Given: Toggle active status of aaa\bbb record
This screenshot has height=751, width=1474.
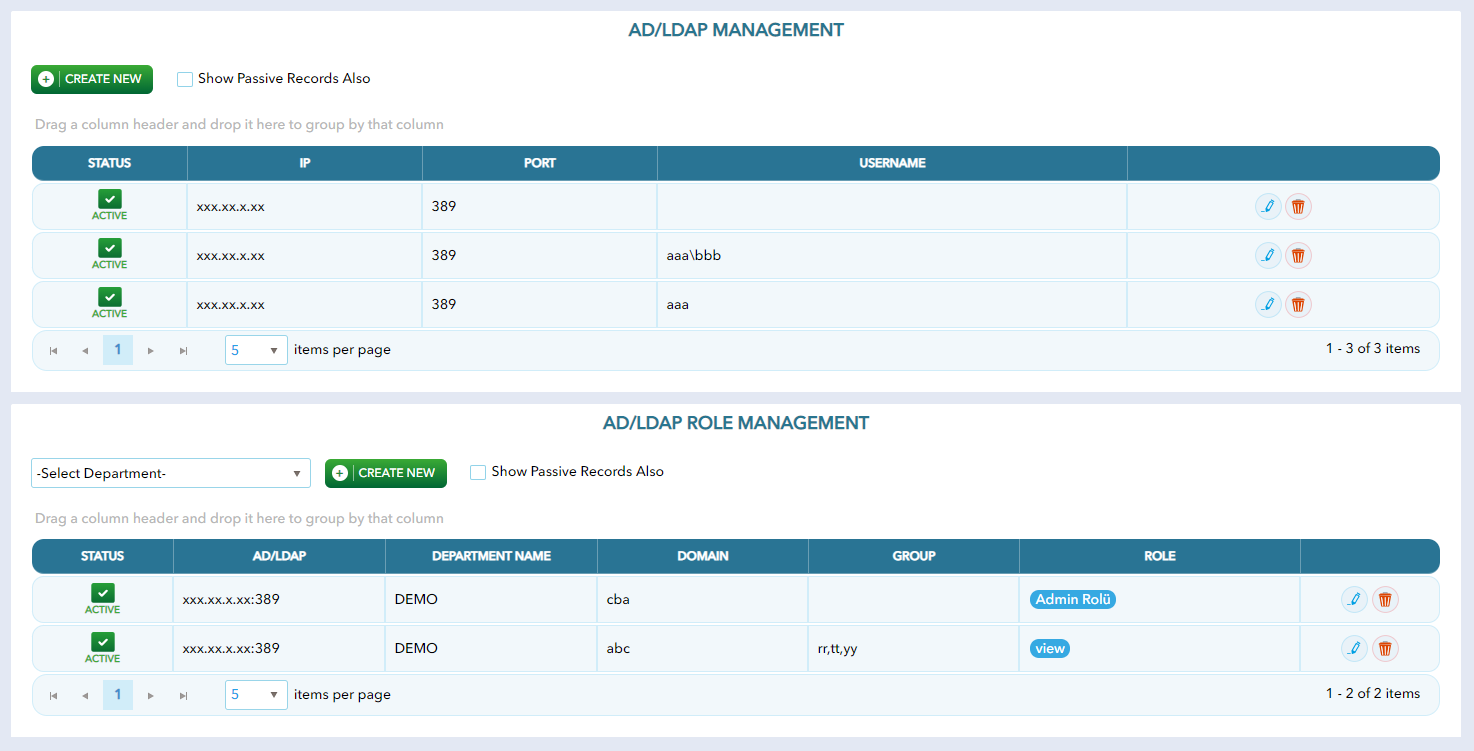Looking at the screenshot, I should coord(110,248).
